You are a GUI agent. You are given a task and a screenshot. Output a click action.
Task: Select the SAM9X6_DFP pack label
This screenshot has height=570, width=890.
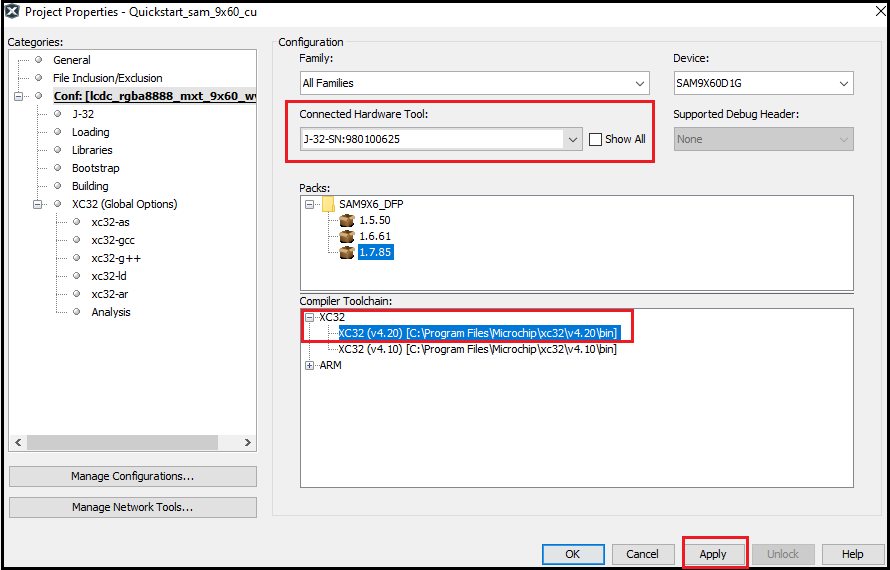371,204
